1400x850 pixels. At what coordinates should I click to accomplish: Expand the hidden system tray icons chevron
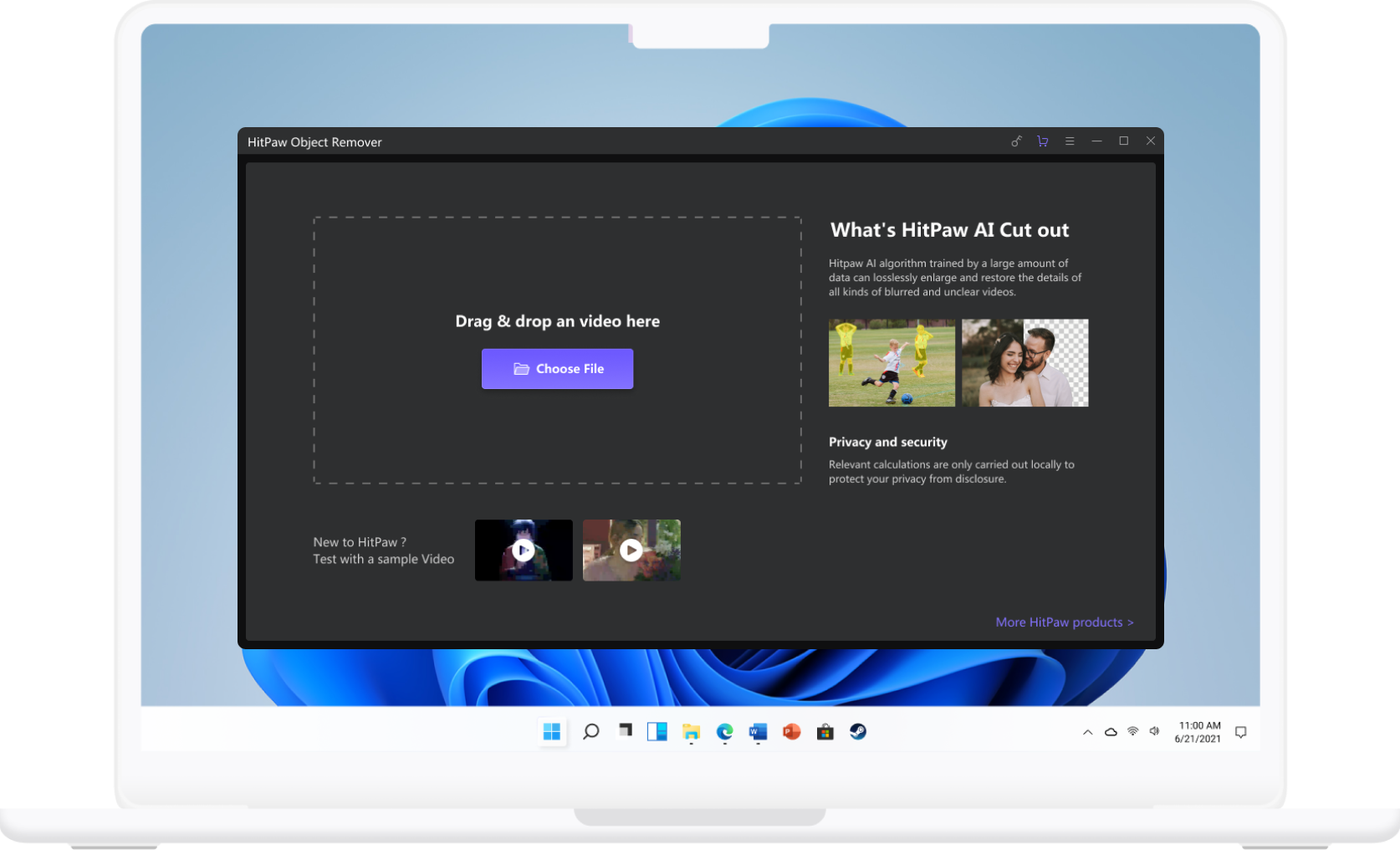pyautogui.click(x=1087, y=732)
